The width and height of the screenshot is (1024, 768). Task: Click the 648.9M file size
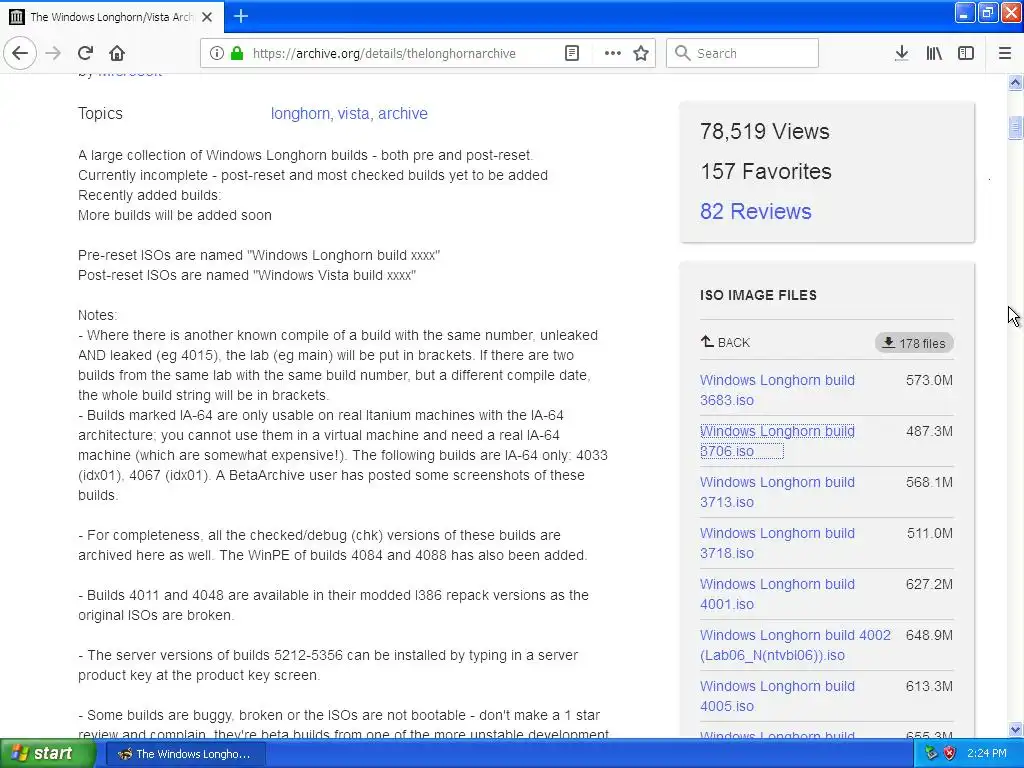pos(929,635)
